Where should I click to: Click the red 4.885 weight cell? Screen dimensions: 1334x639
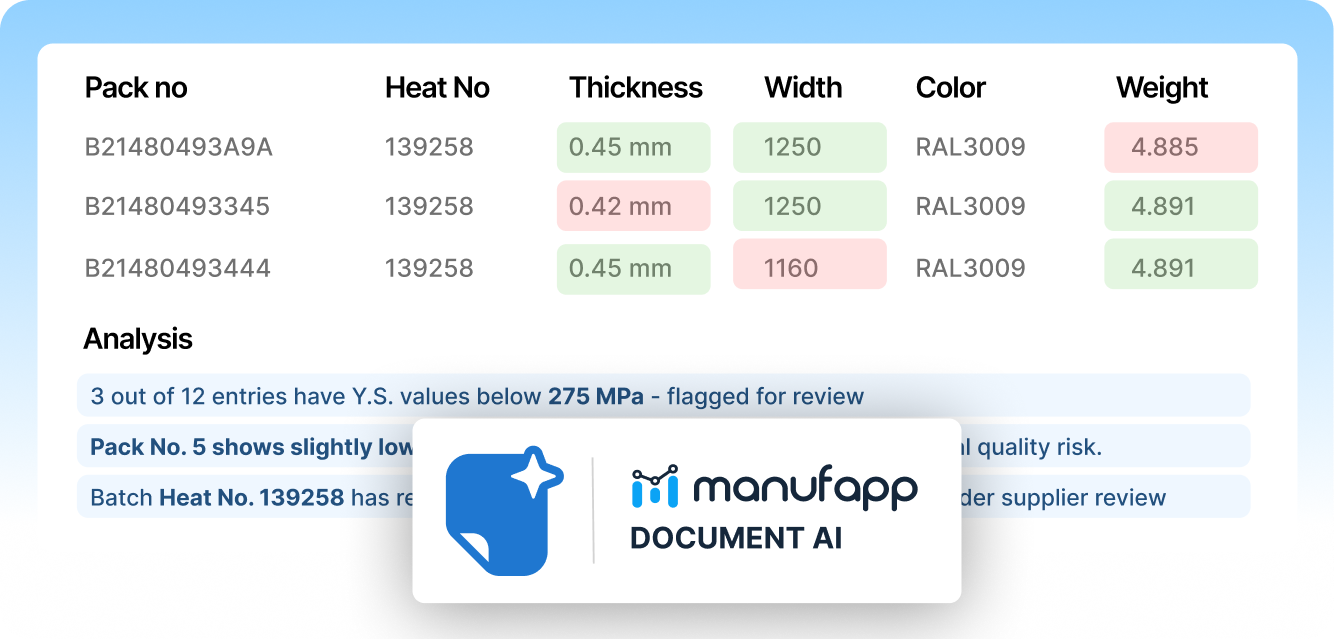[x=1180, y=148]
